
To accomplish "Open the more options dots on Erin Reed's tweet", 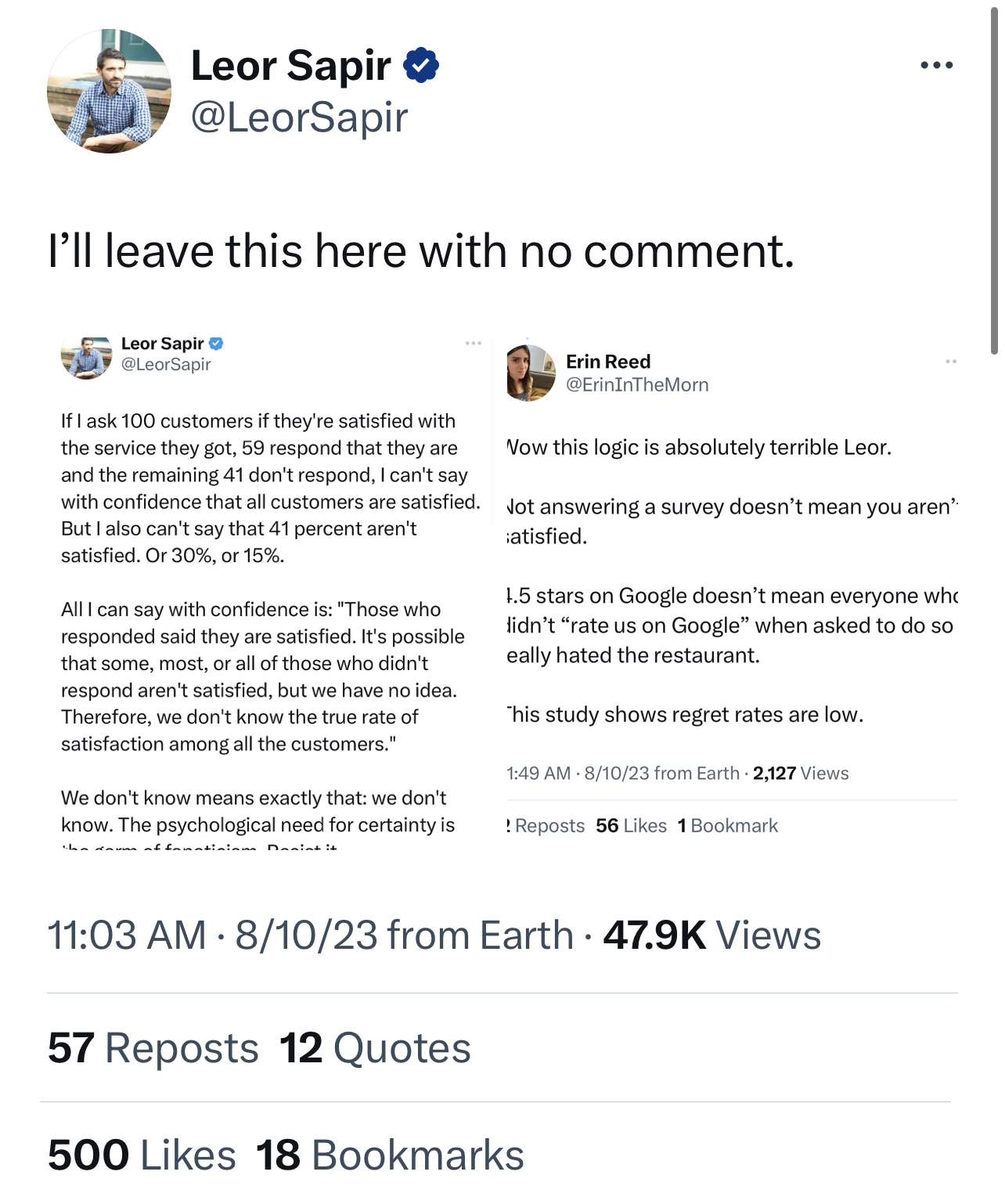I will [950, 362].
